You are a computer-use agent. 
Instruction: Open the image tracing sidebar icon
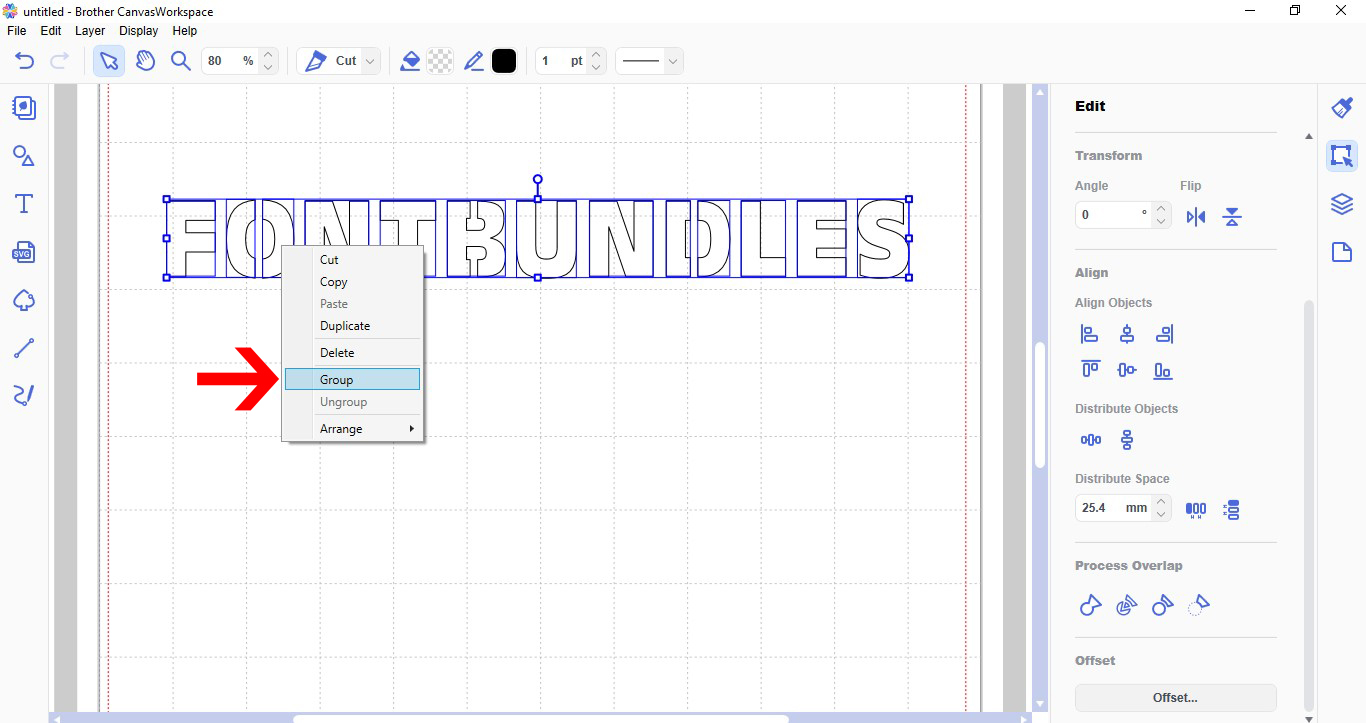pyautogui.click(x=24, y=300)
